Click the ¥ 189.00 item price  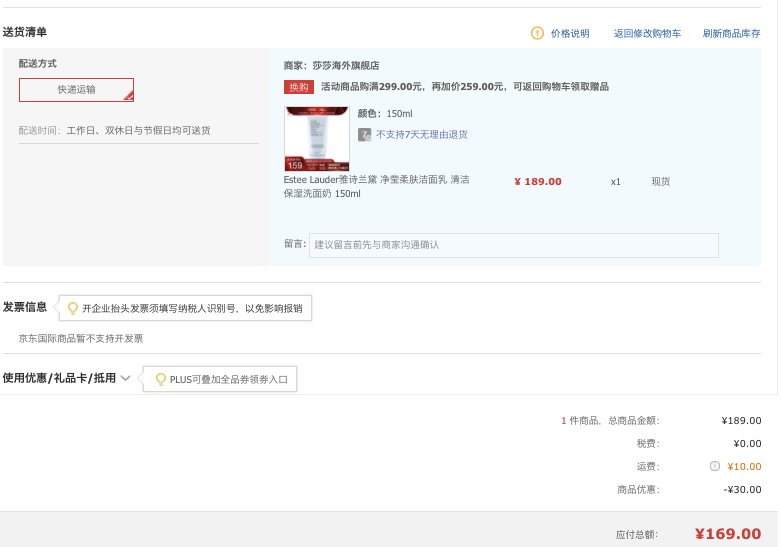pyautogui.click(x=537, y=182)
